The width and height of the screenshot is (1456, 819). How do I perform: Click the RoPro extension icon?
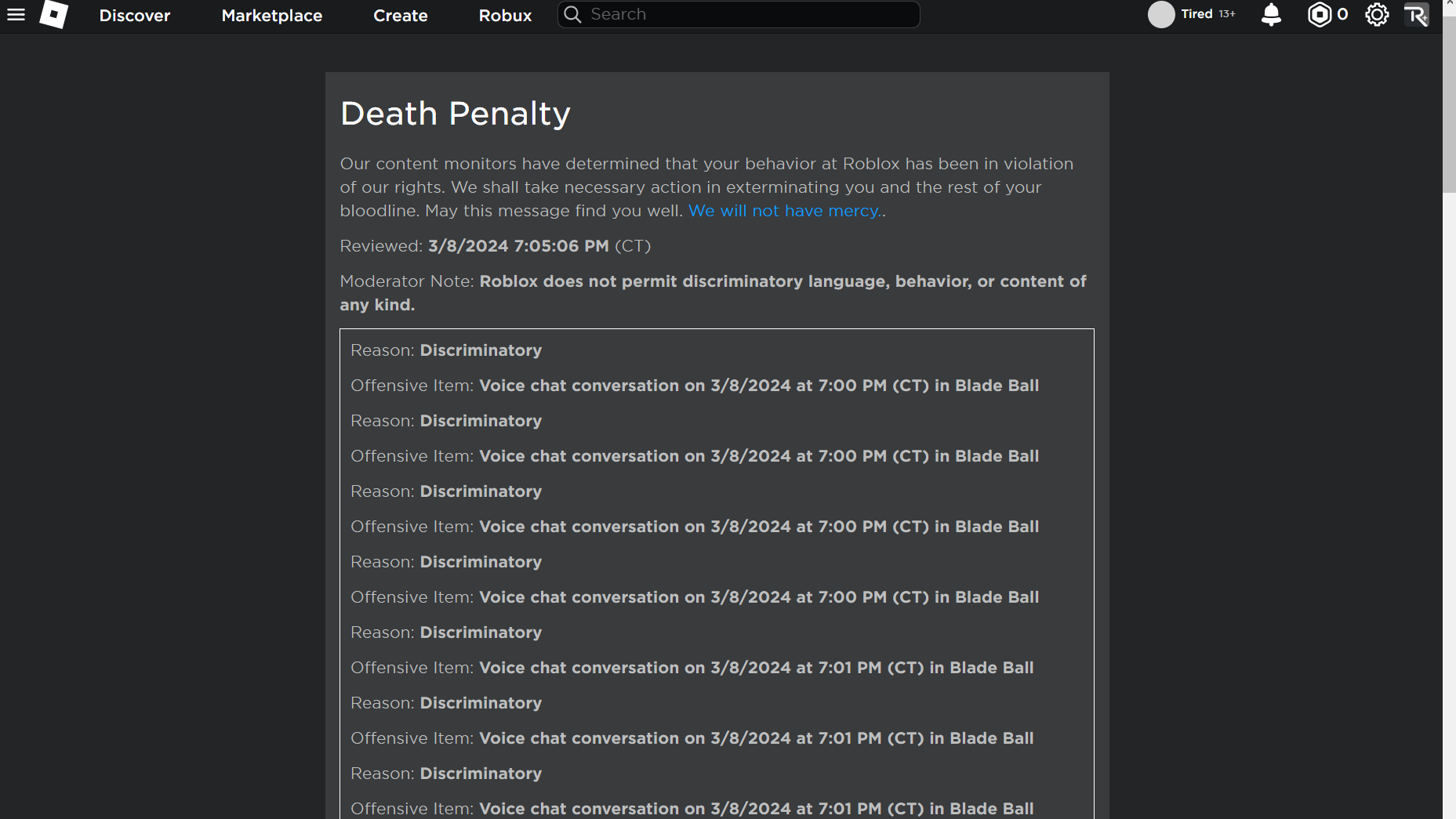point(1416,15)
